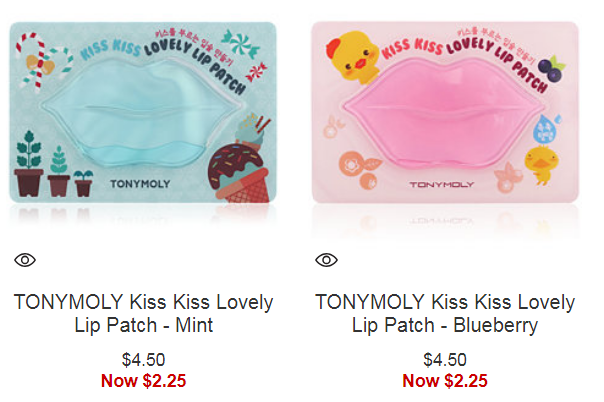Open the Mint lip patch product image
This screenshot has width=604, height=402.
143,112
